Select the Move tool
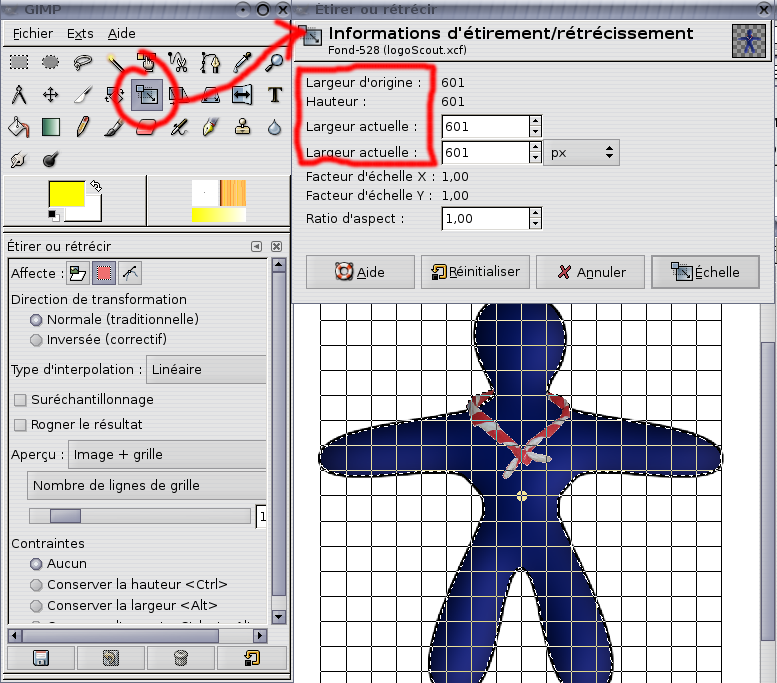The width and height of the screenshot is (777, 683). (50, 95)
